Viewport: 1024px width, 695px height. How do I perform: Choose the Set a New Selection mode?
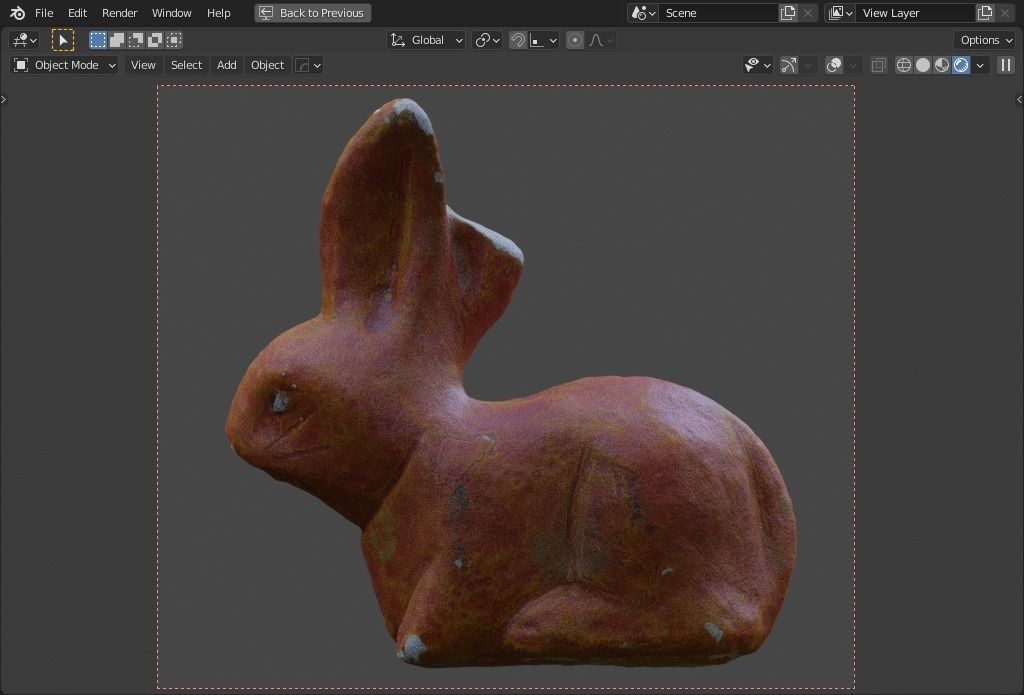coord(98,40)
